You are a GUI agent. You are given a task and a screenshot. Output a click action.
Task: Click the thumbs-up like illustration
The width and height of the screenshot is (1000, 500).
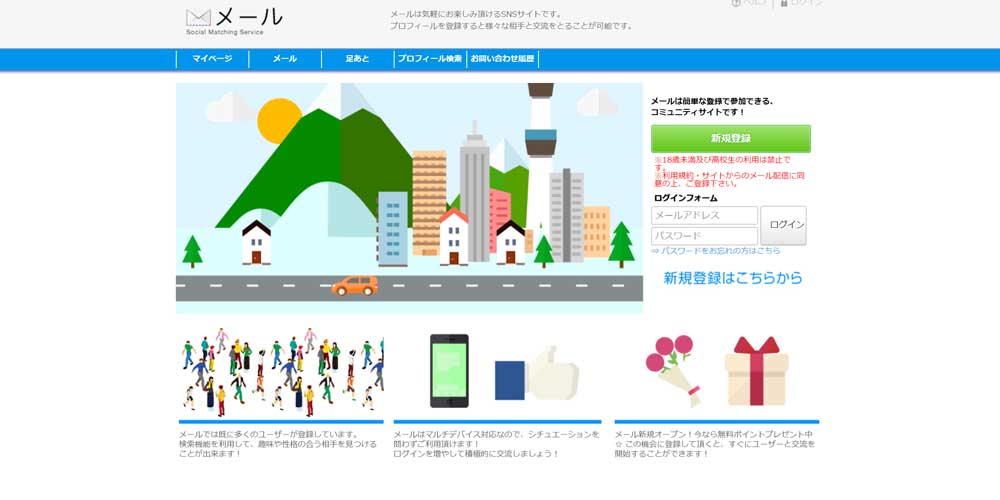538,375
